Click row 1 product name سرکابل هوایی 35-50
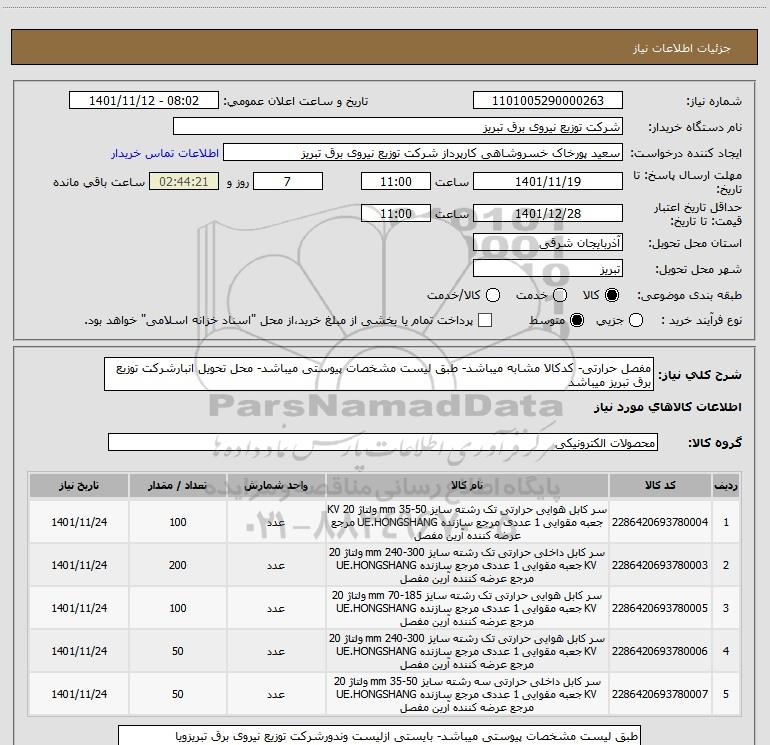The image size is (770, 745). coord(467,522)
